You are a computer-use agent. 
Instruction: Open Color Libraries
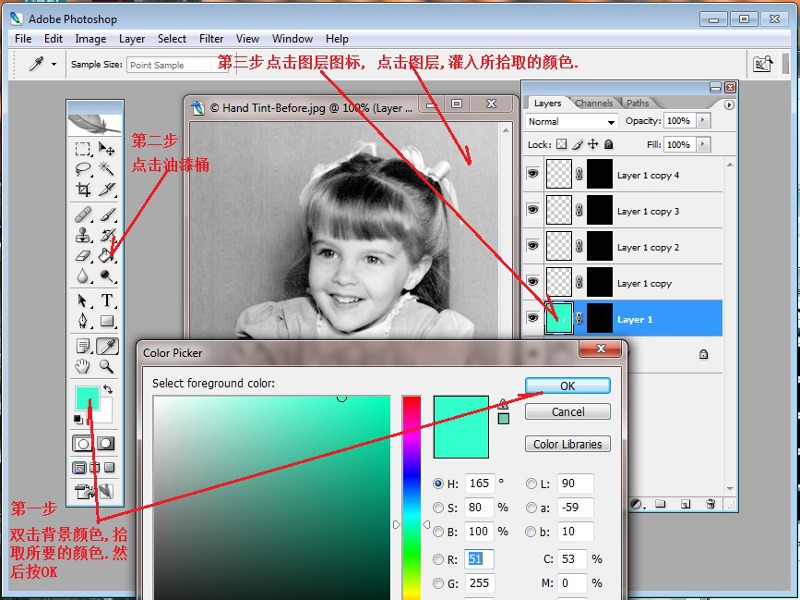567,444
